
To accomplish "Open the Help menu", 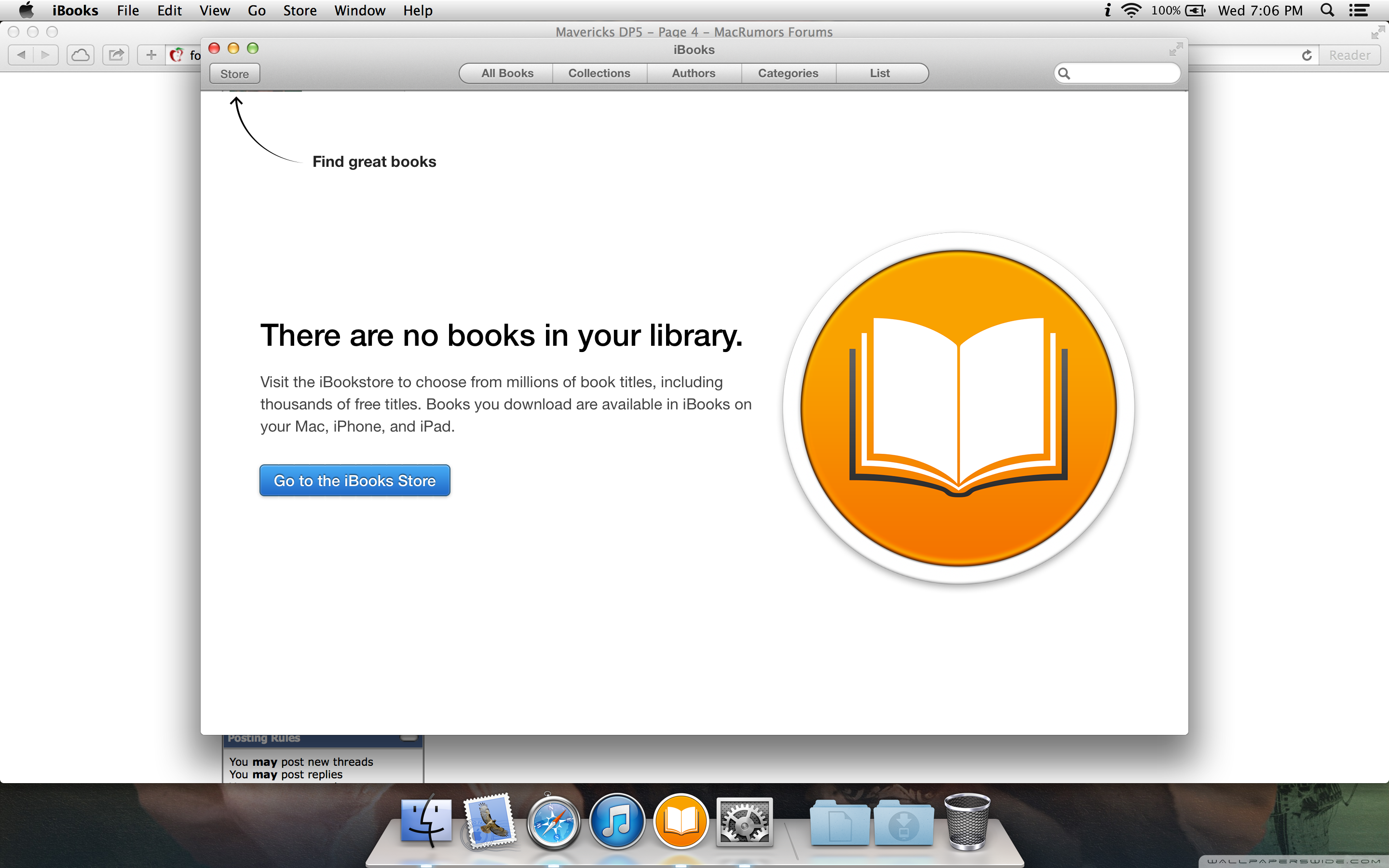I will pos(417,10).
